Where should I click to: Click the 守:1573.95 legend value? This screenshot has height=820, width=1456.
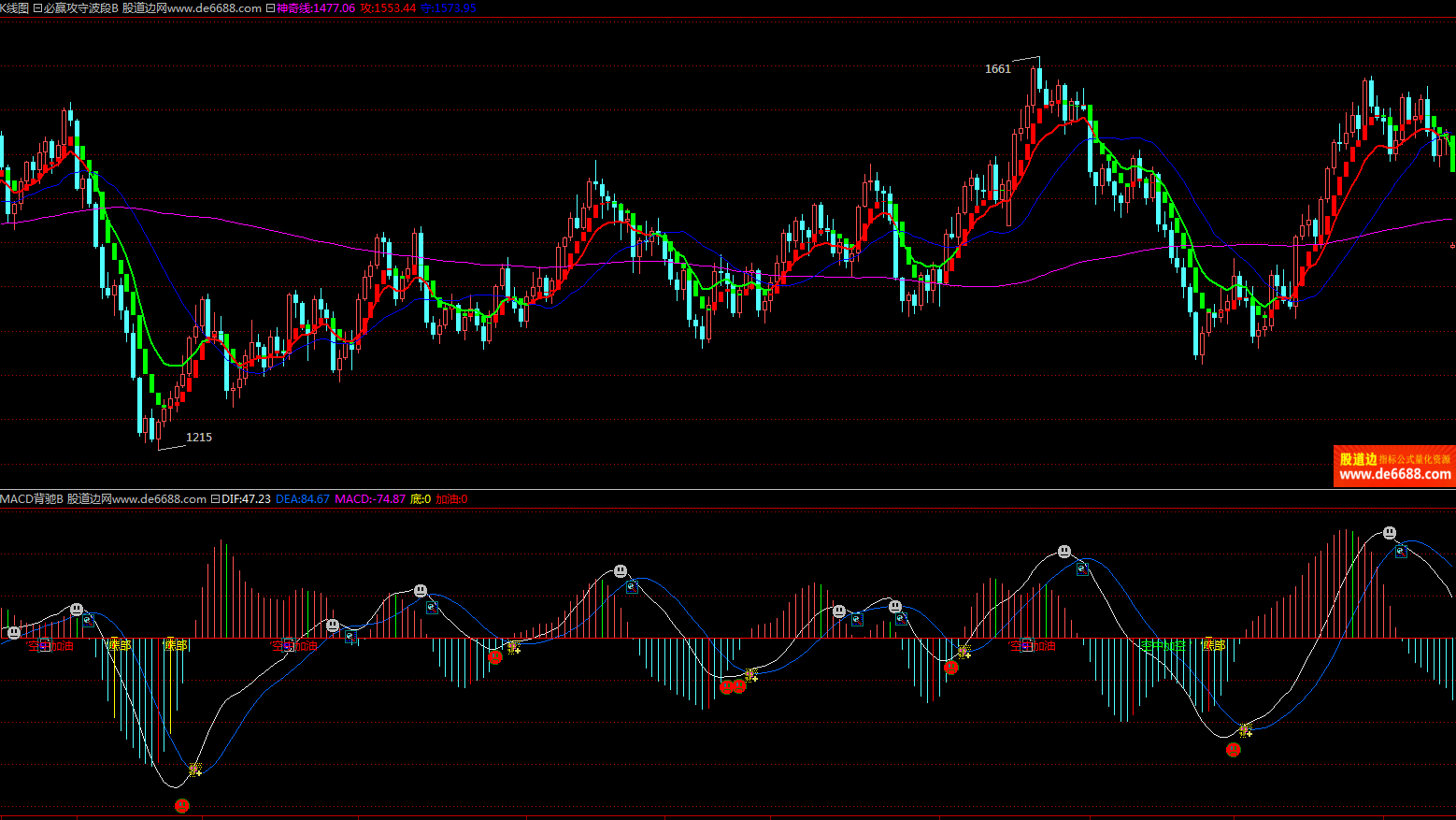point(449,8)
